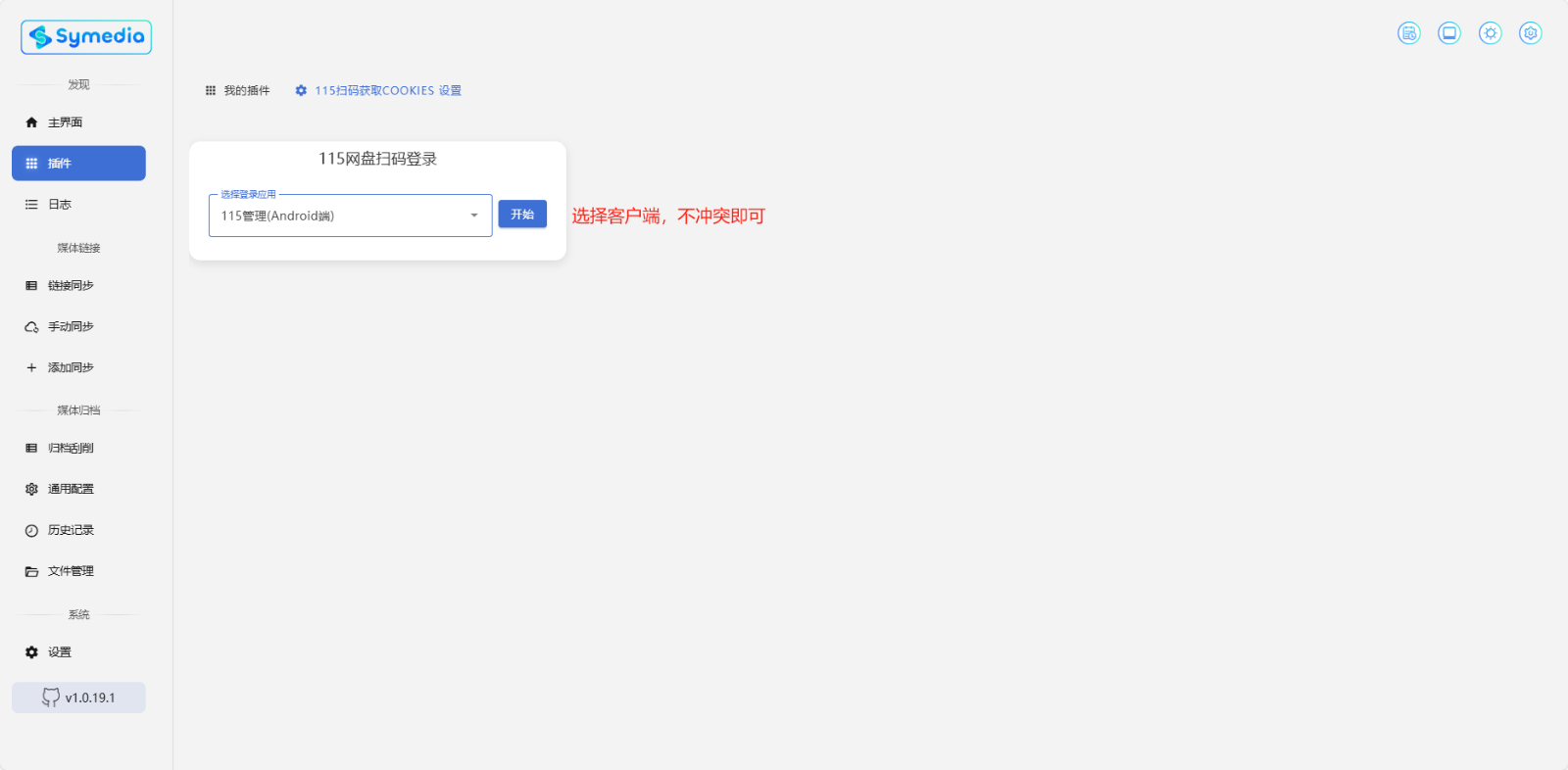Expand the 选择登录应用 dropdown arrow
1568x770 pixels.
(x=474, y=216)
